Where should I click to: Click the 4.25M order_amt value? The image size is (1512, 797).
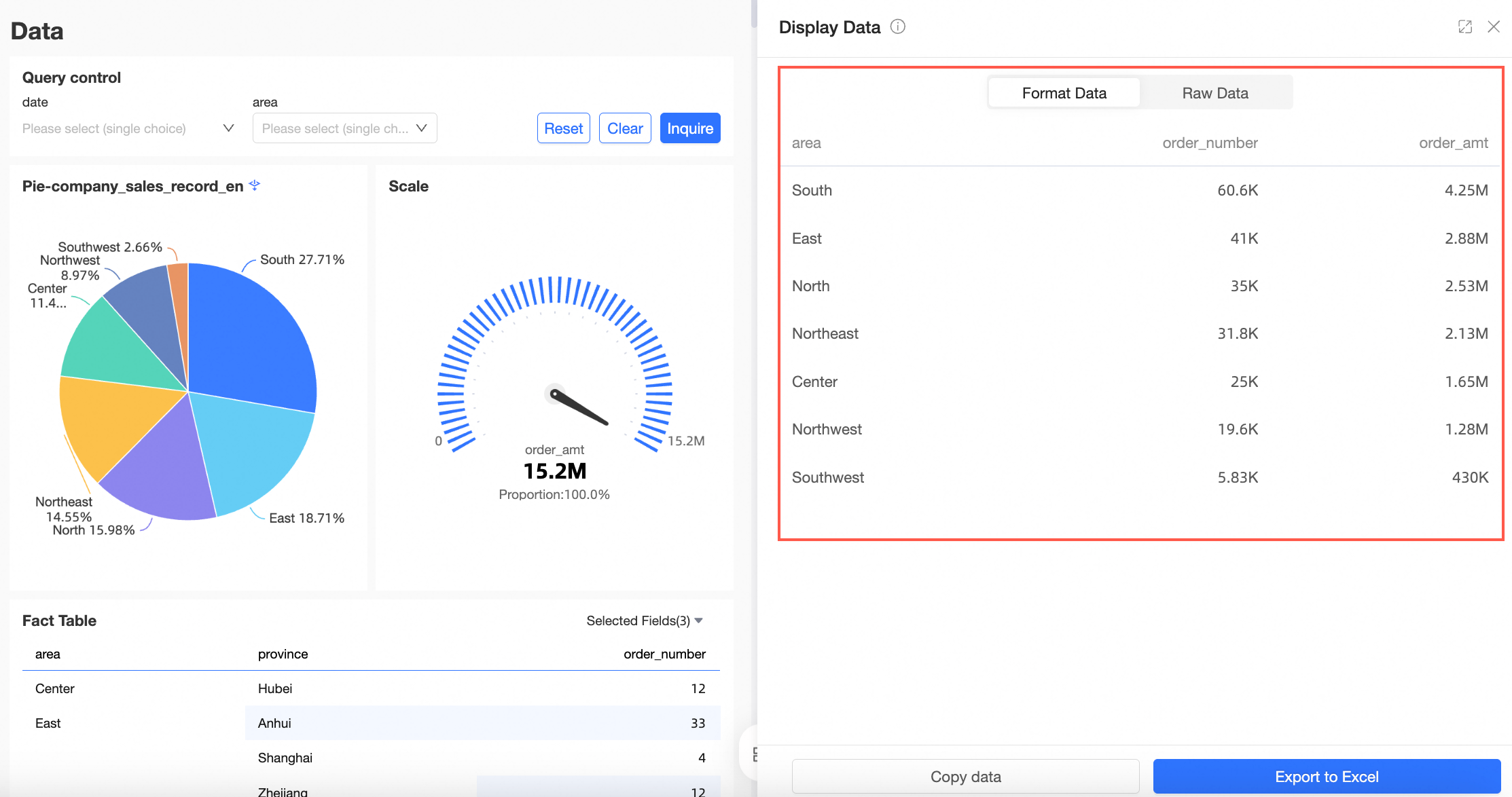point(1466,190)
